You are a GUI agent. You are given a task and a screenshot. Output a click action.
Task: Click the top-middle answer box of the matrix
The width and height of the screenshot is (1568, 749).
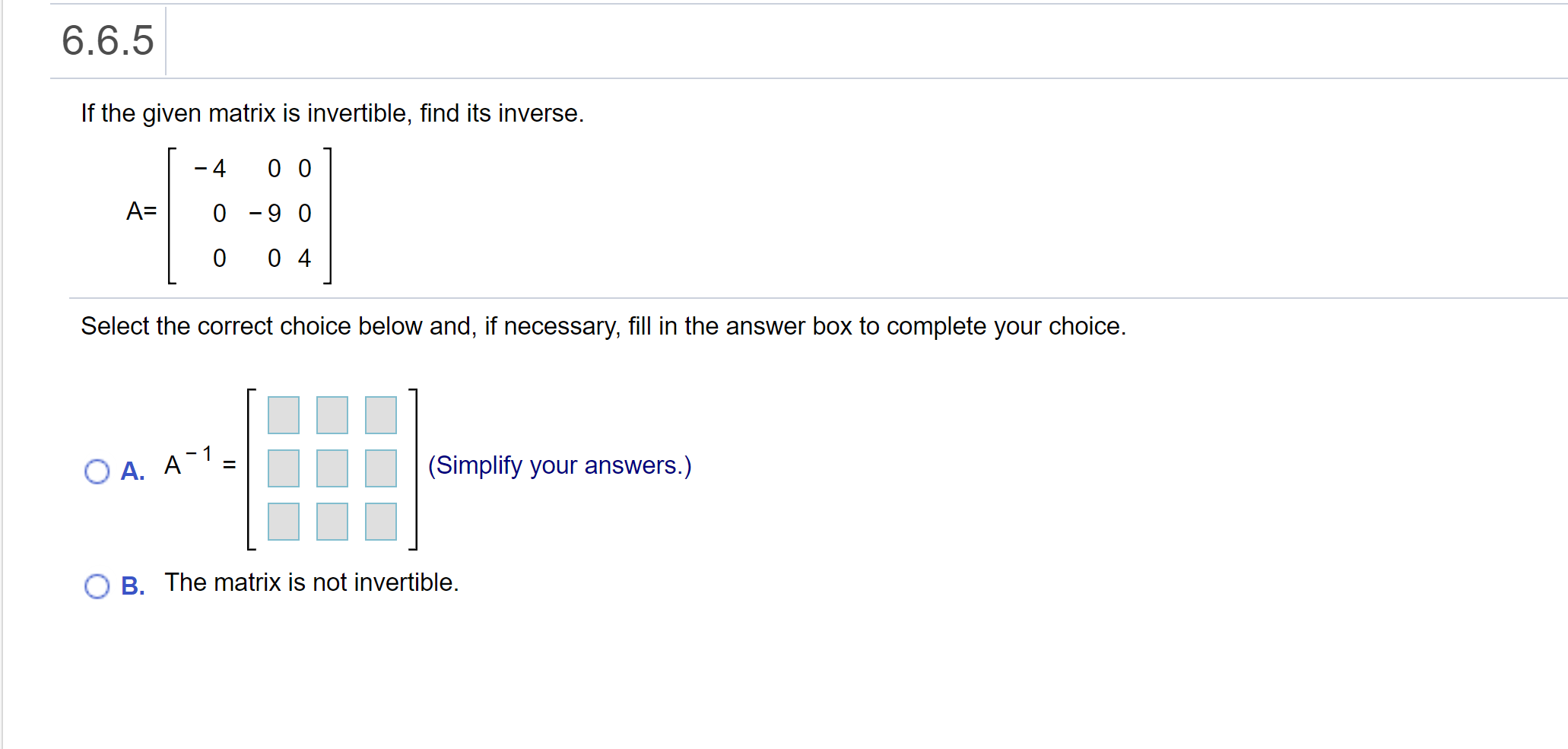point(331,414)
